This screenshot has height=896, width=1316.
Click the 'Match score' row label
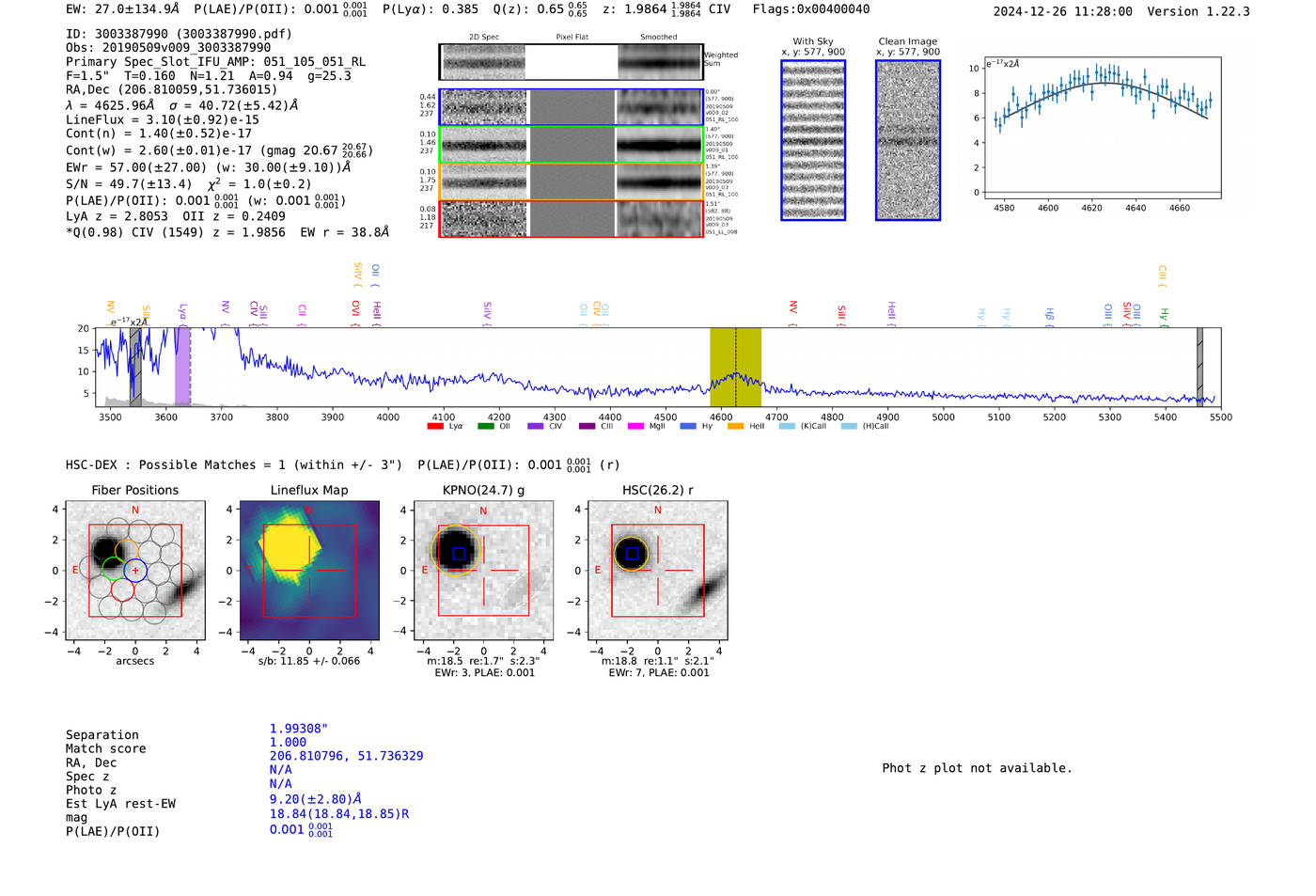point(106,748)
